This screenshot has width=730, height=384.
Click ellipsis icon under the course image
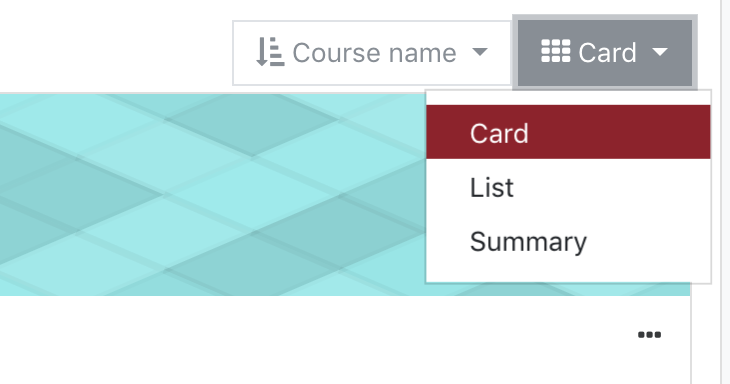click(649, 335)
